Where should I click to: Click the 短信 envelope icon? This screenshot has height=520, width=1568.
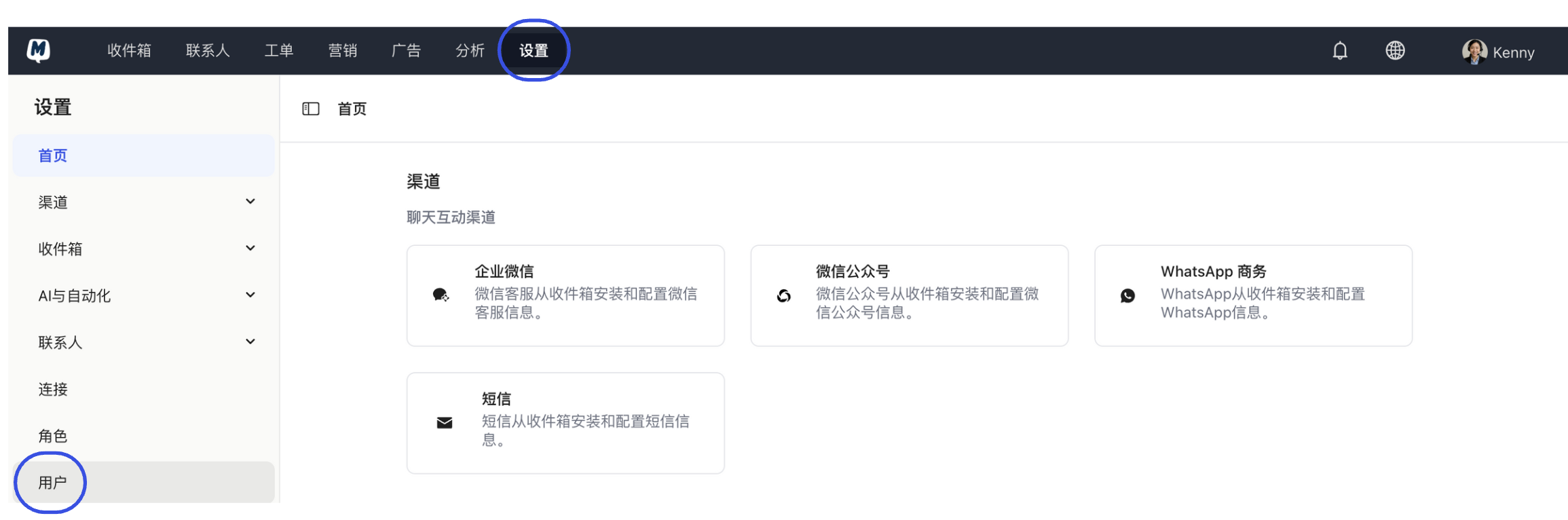point(445,423)
